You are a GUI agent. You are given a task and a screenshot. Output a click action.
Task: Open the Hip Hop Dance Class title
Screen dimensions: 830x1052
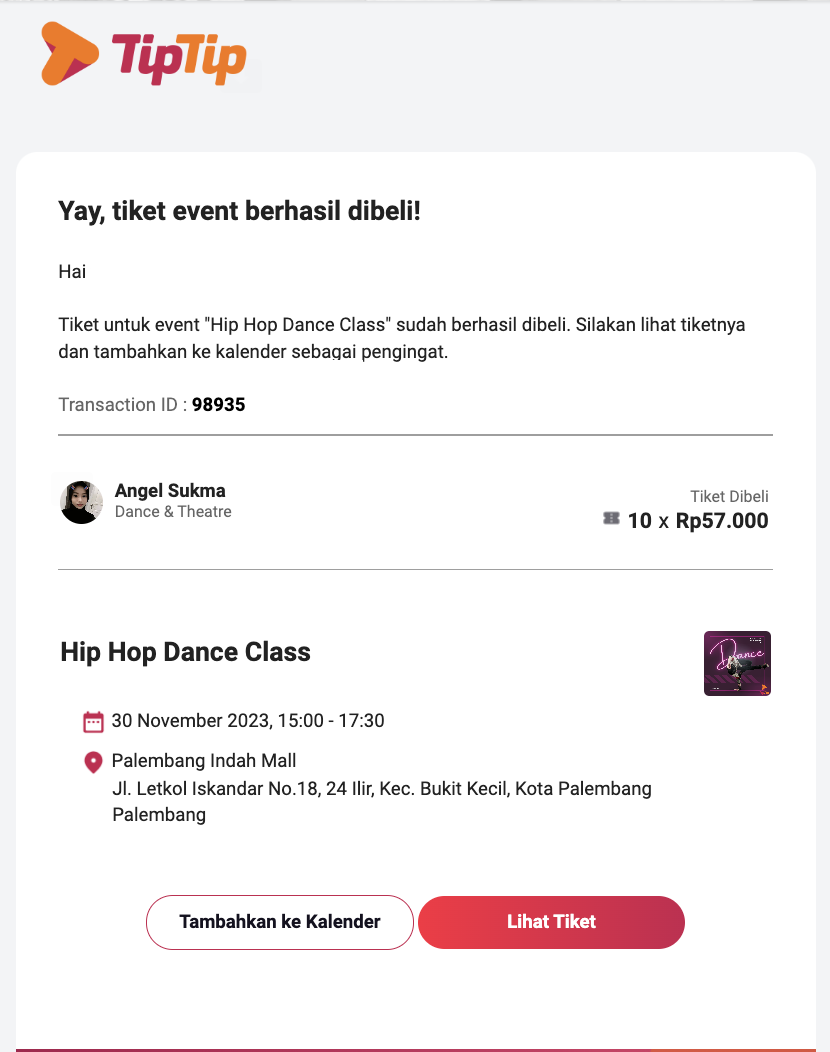click(183, 652)
